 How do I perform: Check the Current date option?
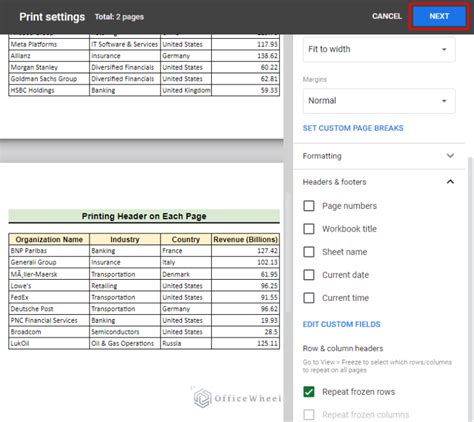click(x=309, y=275)
